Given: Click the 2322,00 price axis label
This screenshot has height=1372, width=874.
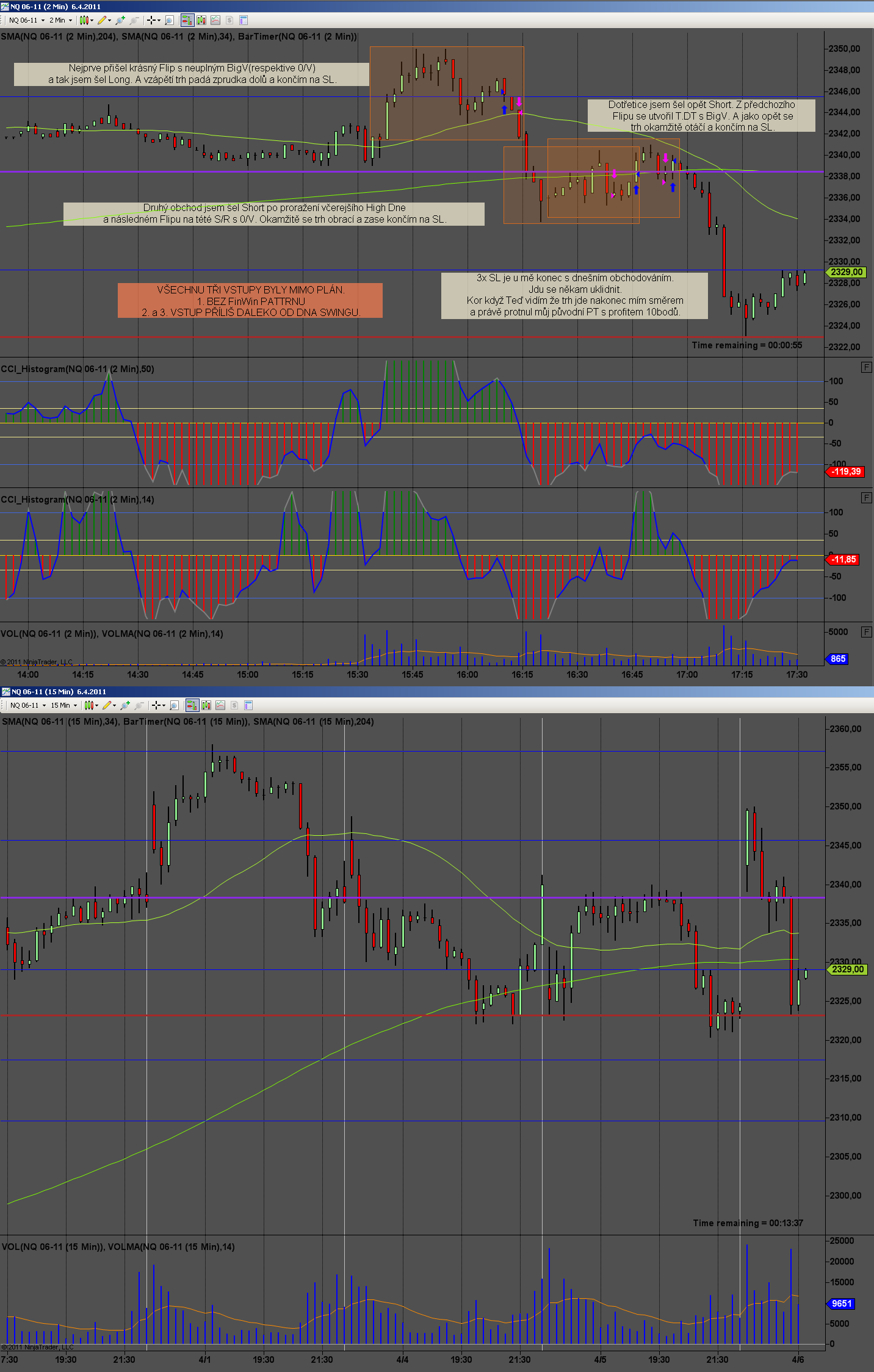Looking at the screenshot, I should (x=844, y=347).
